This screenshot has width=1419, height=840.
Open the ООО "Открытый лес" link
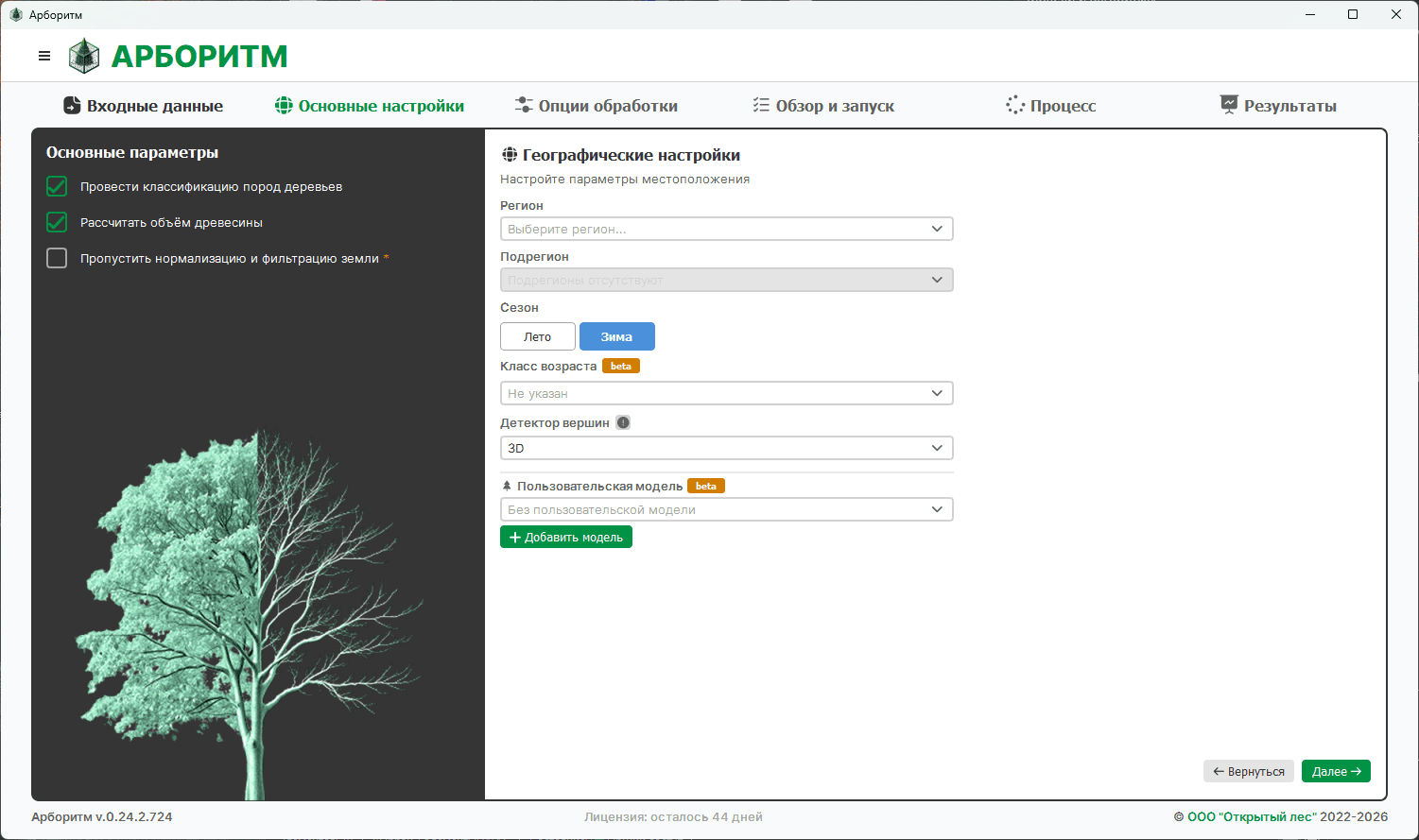click(1252, 816)
